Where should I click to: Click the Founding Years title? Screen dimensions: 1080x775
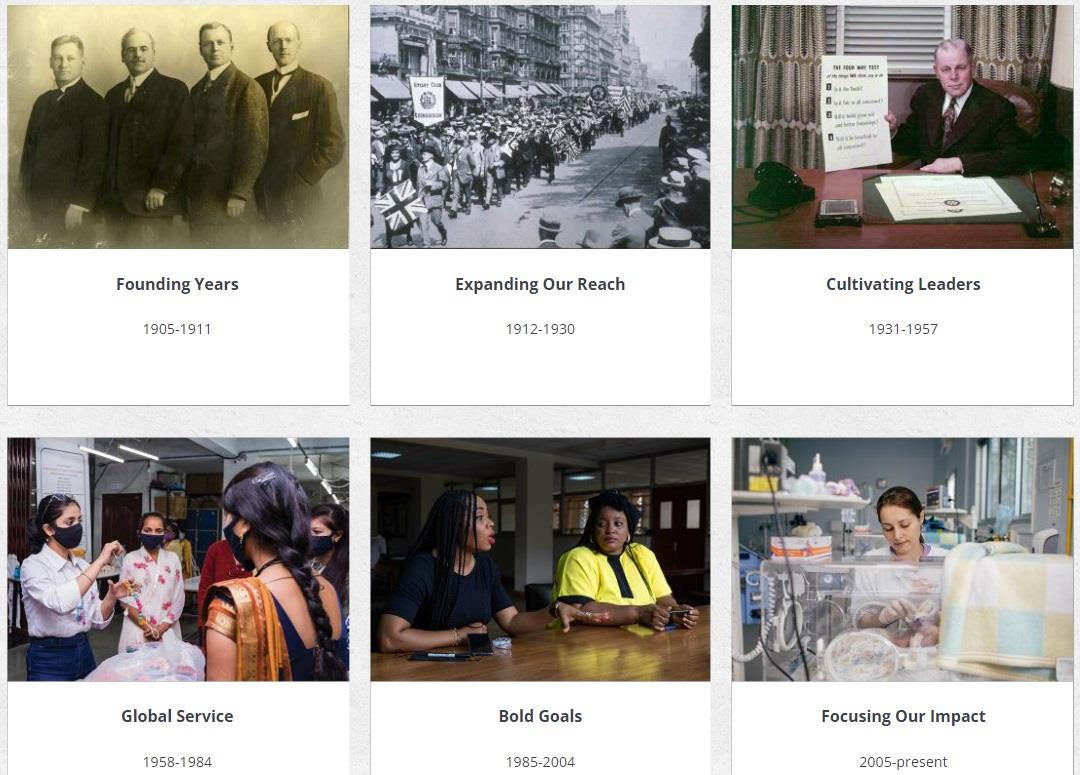pyautogui.click(x=178, y=284)
